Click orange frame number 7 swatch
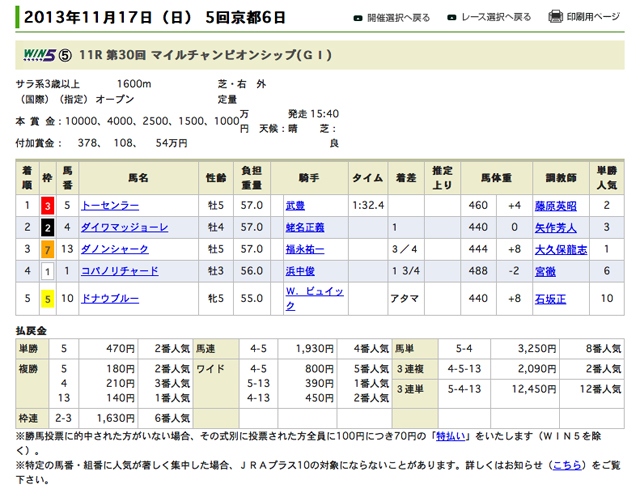 tap(48, 249)
